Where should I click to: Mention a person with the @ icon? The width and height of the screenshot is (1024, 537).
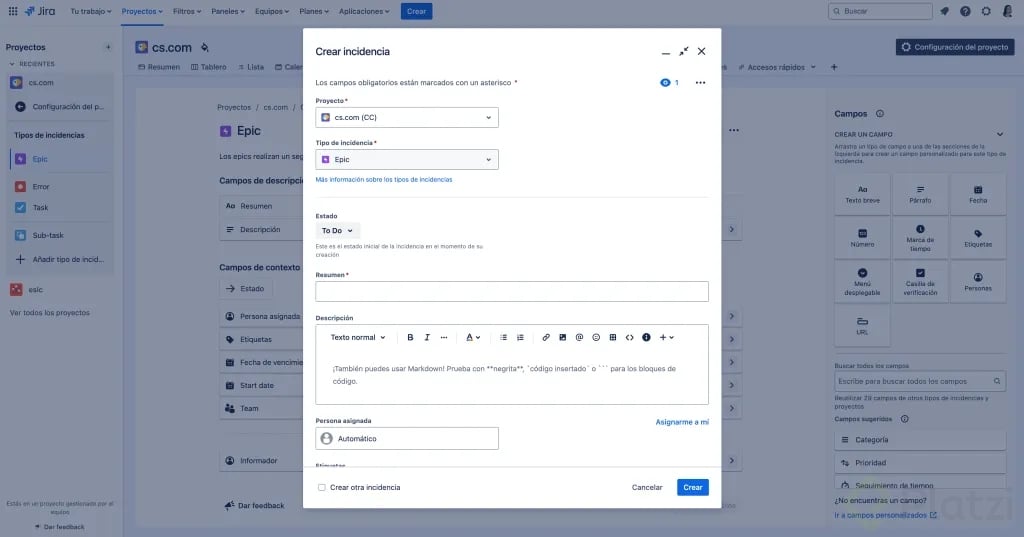coord(579,338)
